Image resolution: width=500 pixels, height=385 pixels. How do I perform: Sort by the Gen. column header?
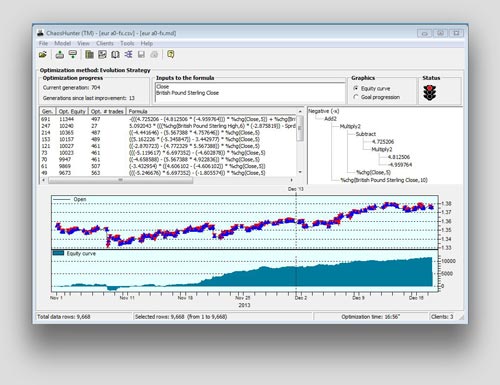click(x=47, y=111)
